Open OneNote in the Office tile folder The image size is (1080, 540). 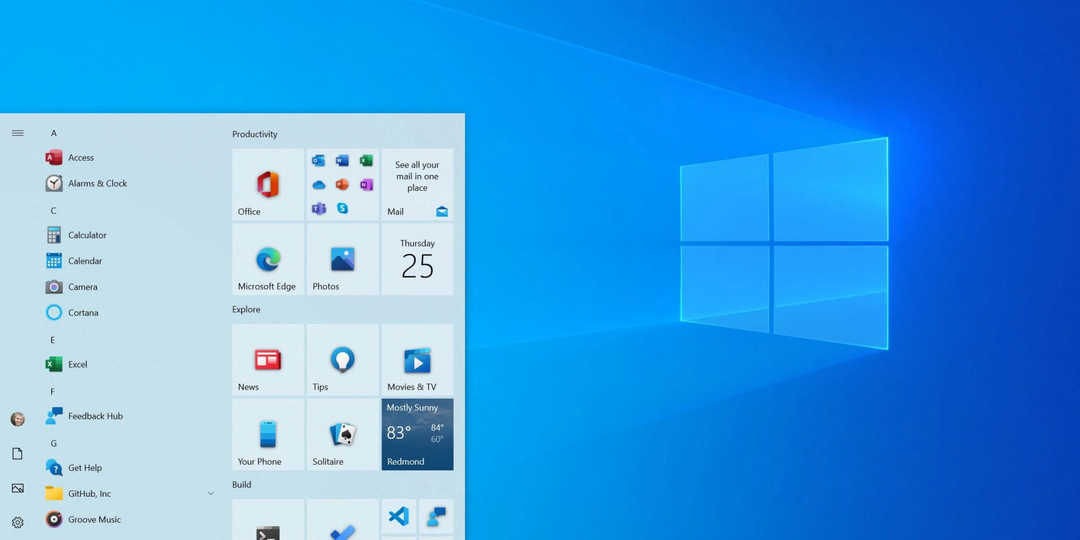point(366,185)
